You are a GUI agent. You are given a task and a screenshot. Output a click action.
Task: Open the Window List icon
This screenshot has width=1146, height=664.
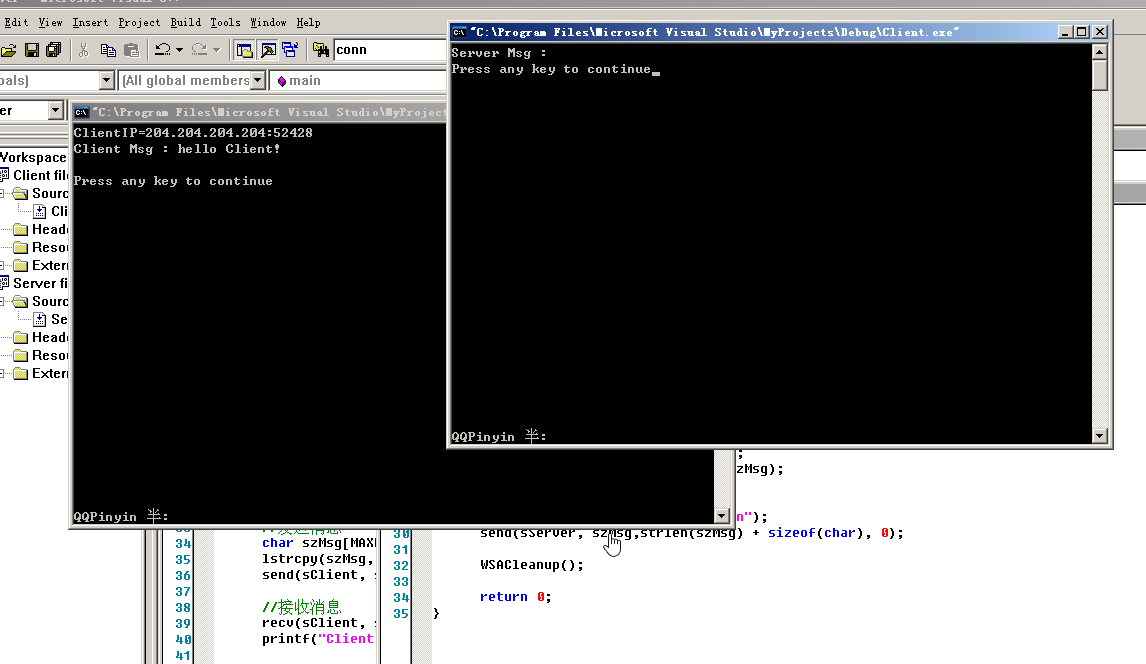[291, 50]
